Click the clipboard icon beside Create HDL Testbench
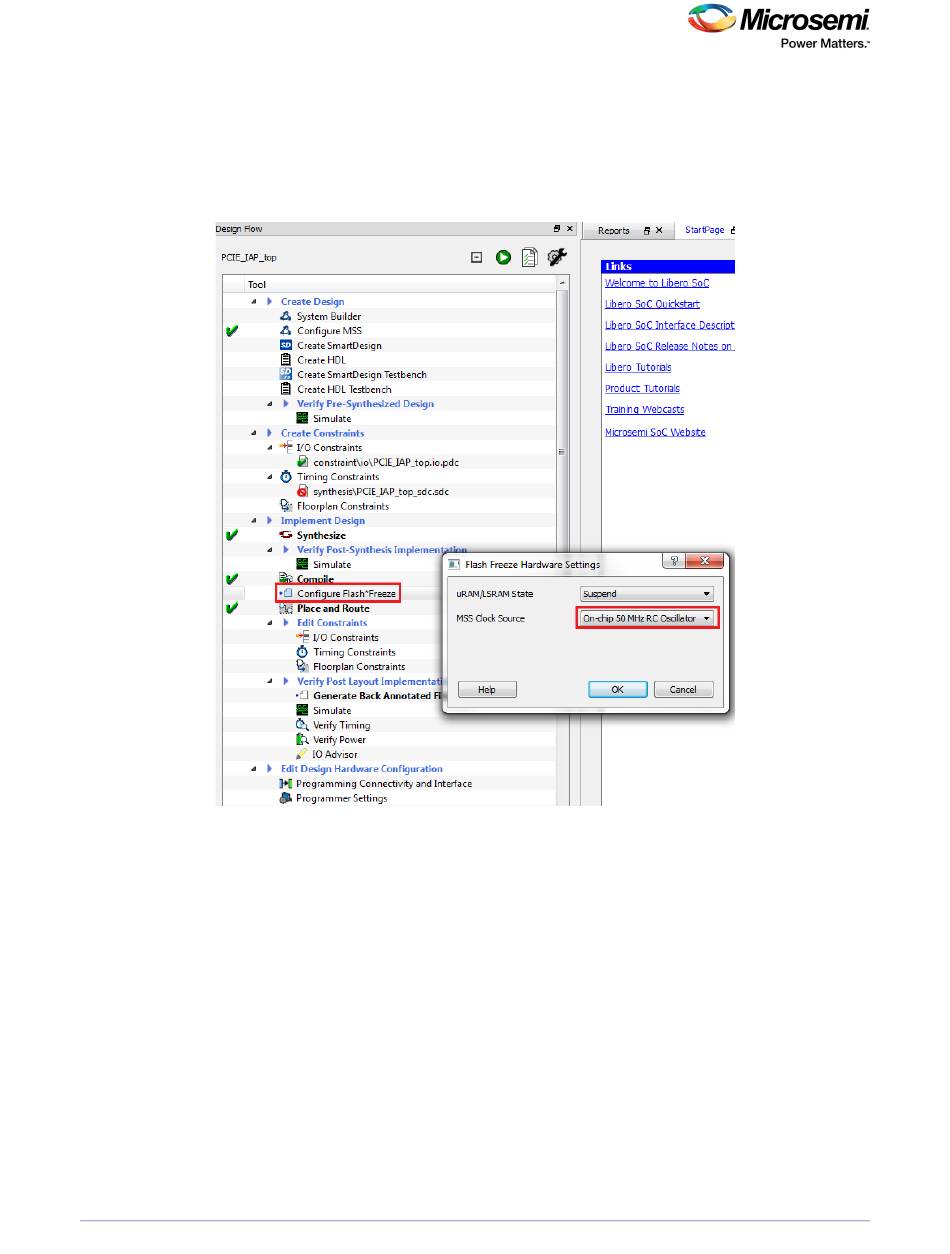 click(x=286, y=389)
